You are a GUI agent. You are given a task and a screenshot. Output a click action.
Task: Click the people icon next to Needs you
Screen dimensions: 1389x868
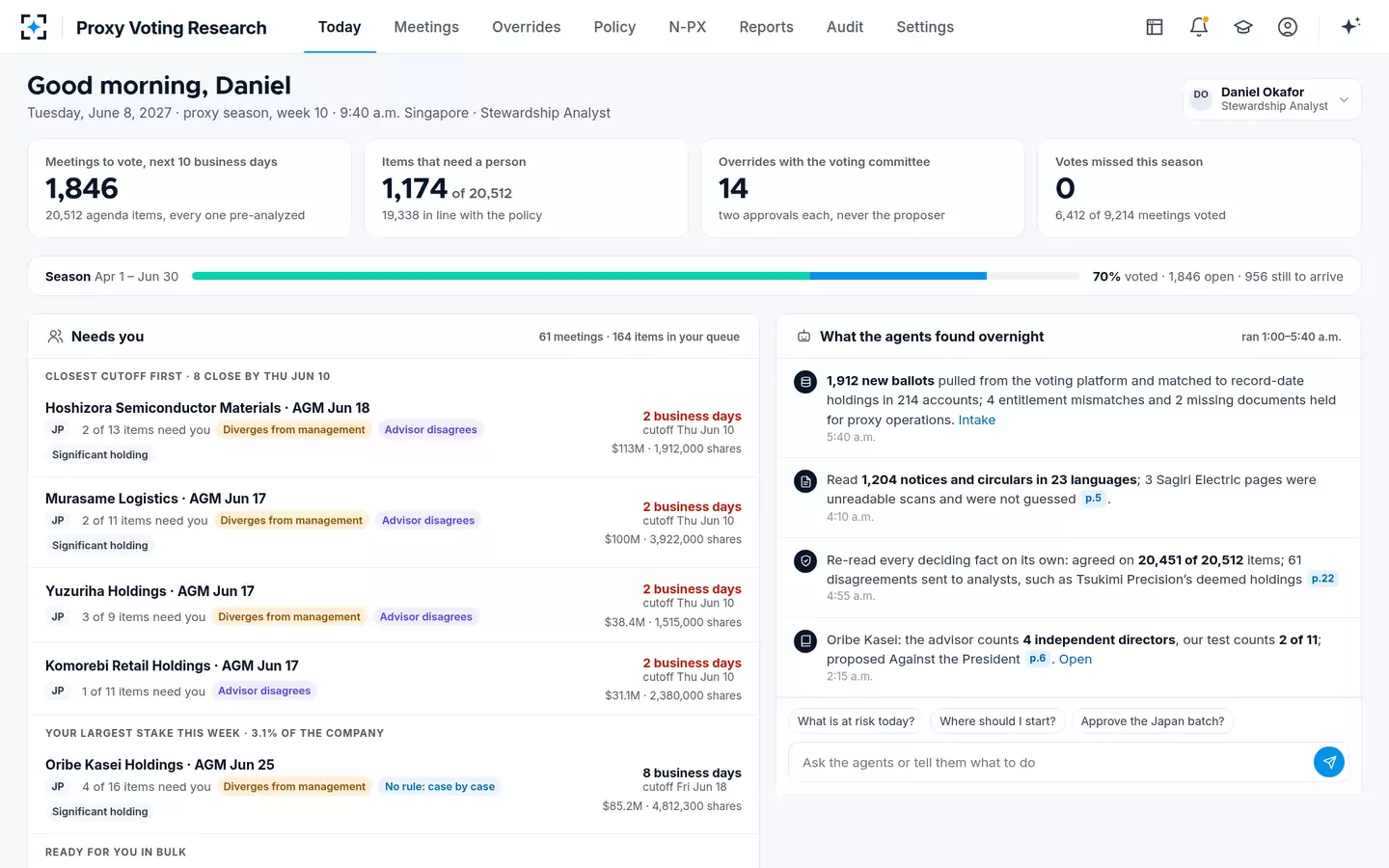tap(56, 337)
